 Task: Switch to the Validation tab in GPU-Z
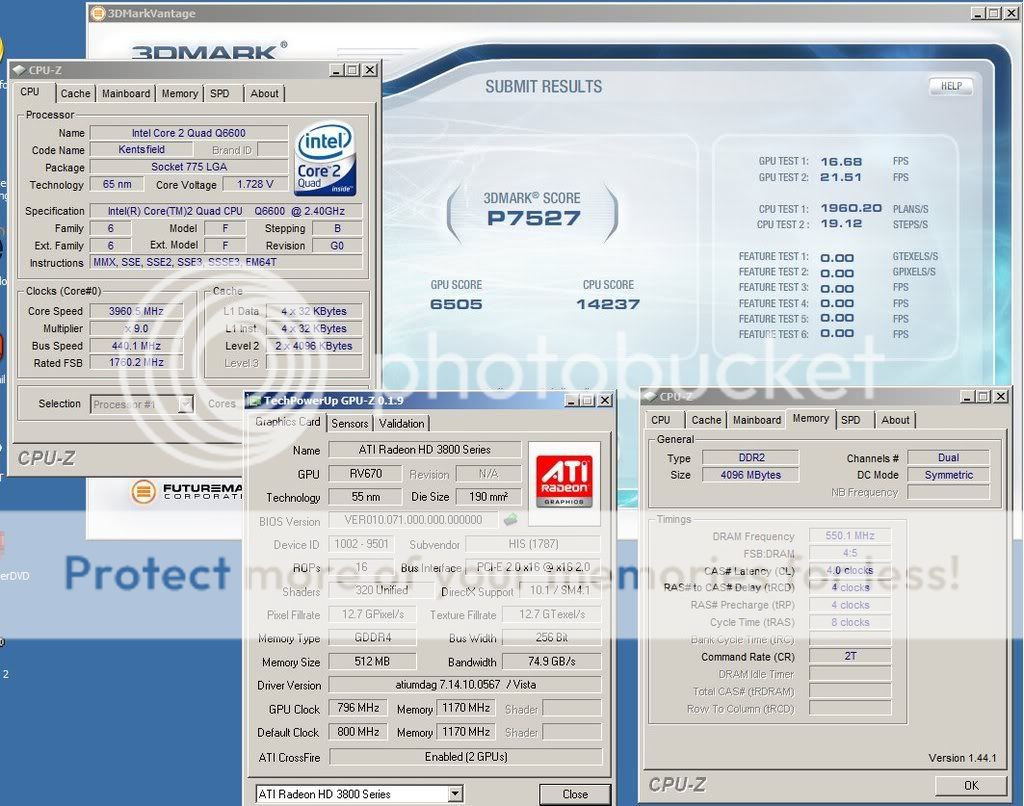click(402, 423)
